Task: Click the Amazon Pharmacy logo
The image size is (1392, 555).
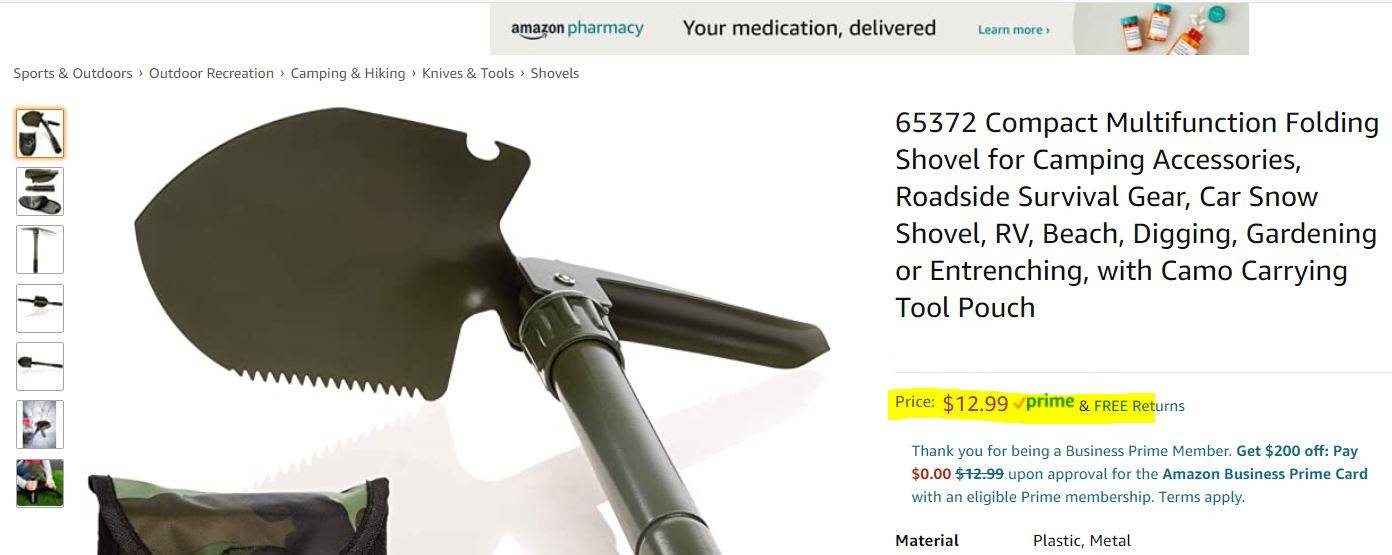Action: [x=577, y=29]
